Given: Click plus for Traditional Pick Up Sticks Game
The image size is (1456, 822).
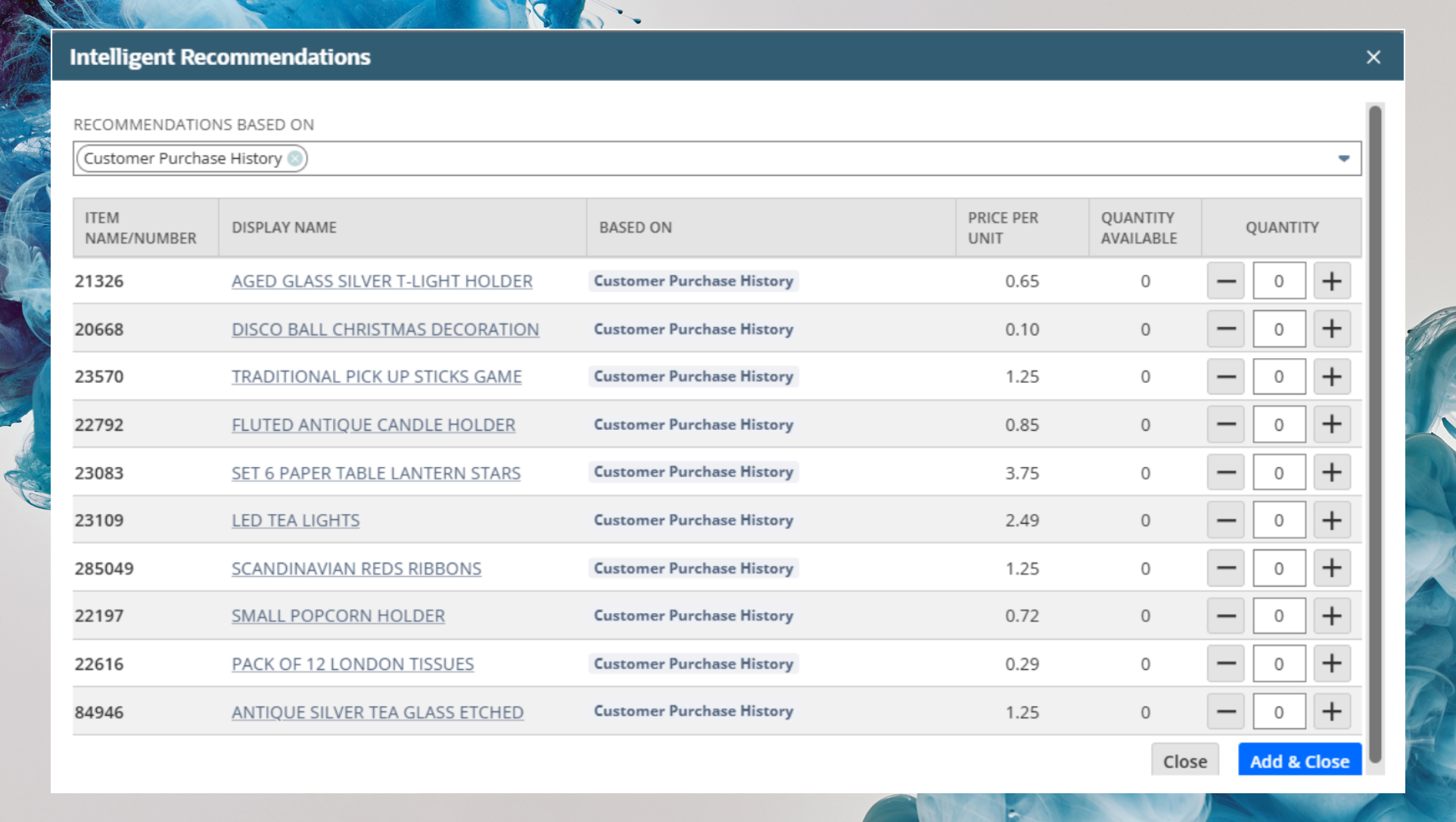Looking at the screenshot, I should (x=1332, y=376).
